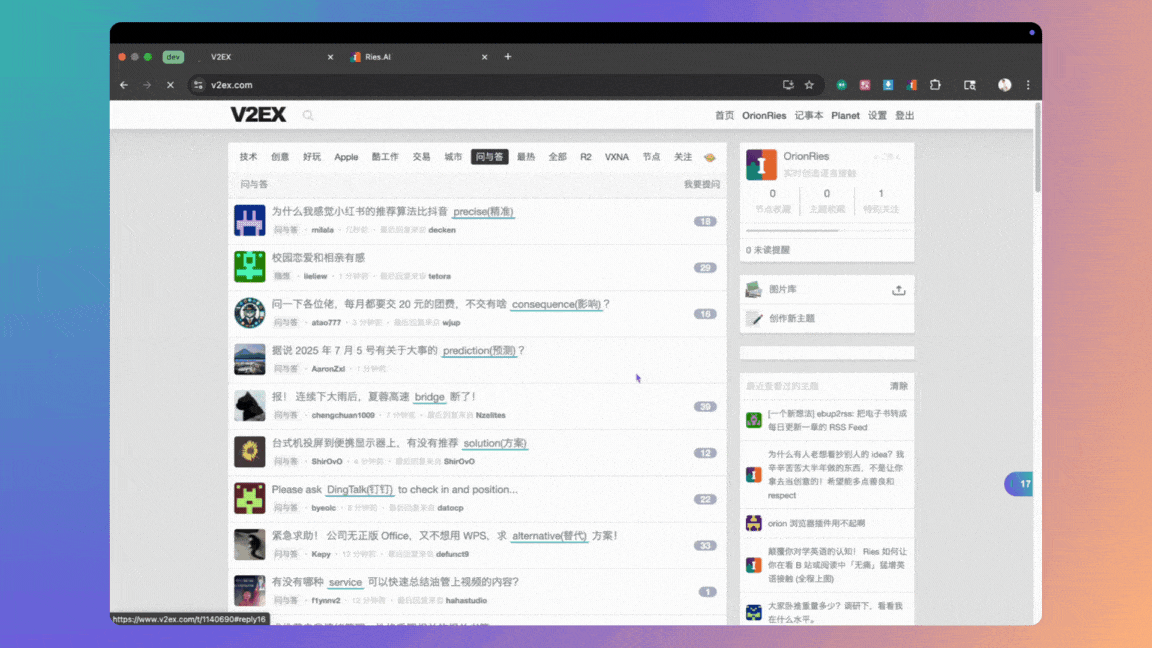Select the Apple node tab
Screen dimensions: 1152x648
click(346, 157)
